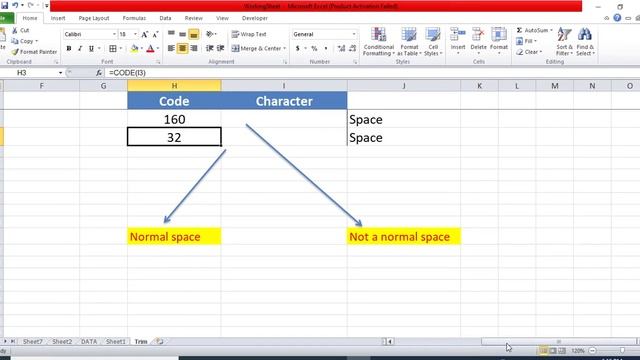Screen dimensions: 640x360
Task: Click the zoom slider handle
Action: tap(622, 351)
